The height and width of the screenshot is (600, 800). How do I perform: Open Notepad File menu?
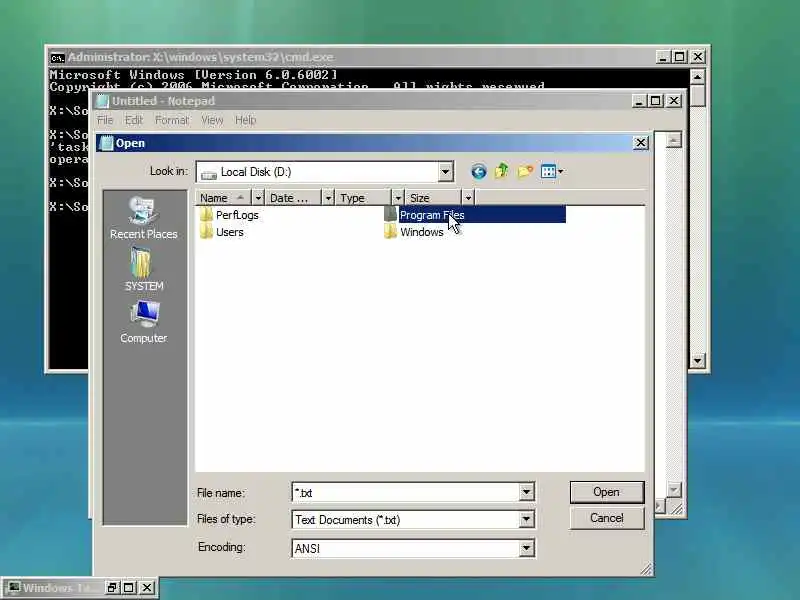coord(105,120)
